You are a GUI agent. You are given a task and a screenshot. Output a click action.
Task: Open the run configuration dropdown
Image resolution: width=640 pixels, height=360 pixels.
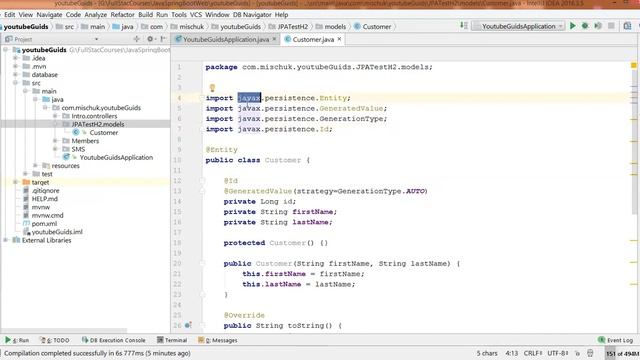coord(518,26)
